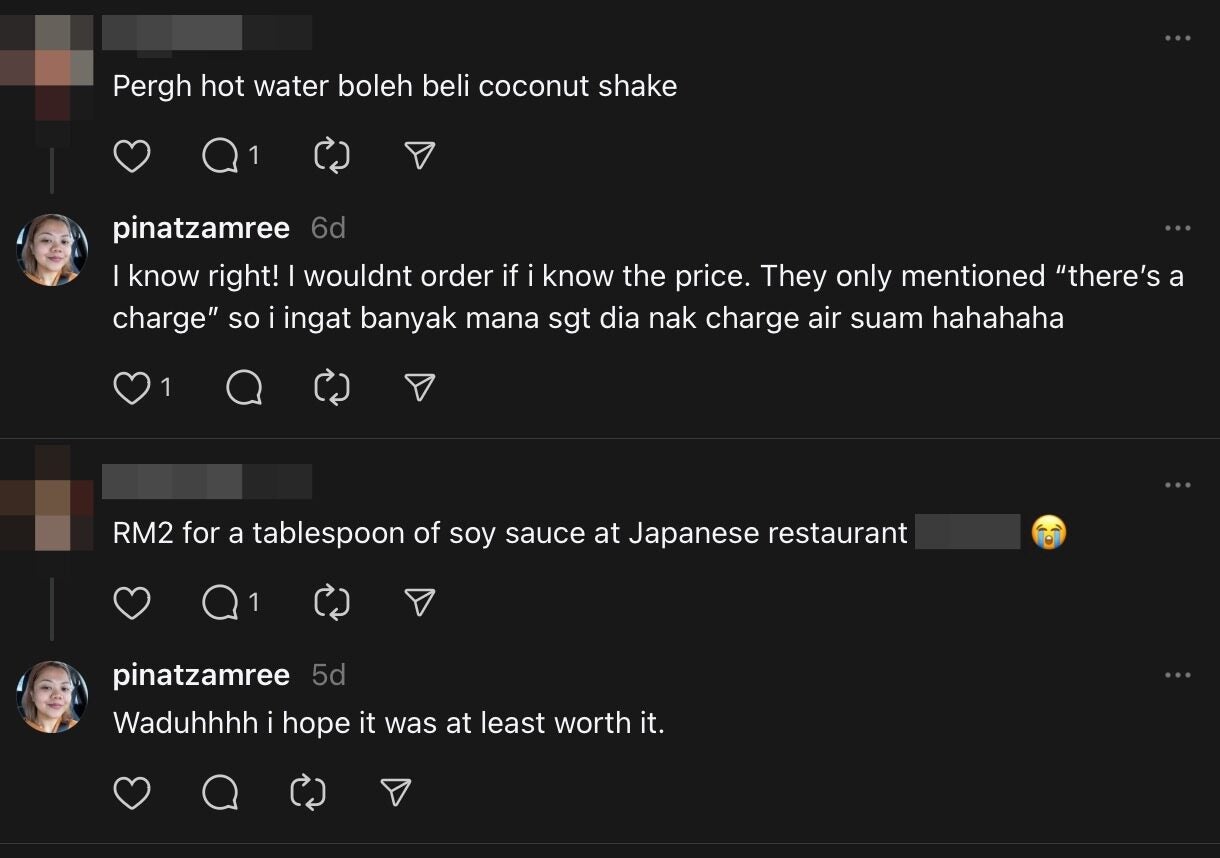The width and height of the screenshot is (1220, 858).
Task: Reply to the "I know right!" post
Action: pyautogui.click(x=244, y=388)
